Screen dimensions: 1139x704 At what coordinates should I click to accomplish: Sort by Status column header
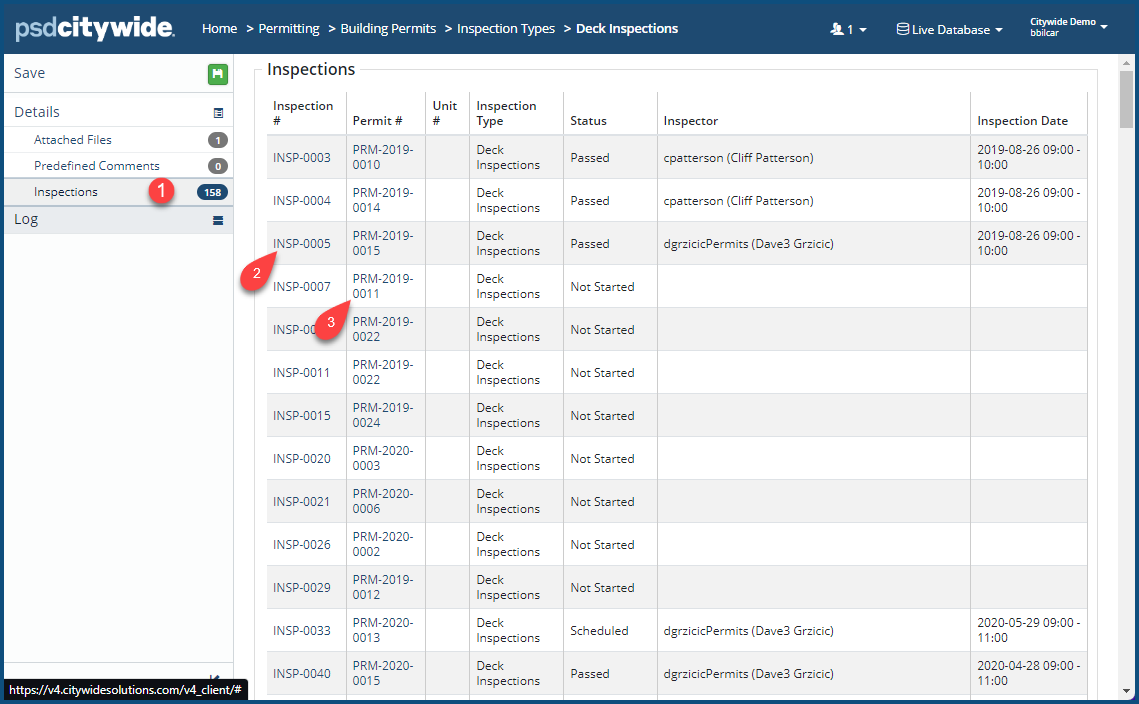coord(588,121)
